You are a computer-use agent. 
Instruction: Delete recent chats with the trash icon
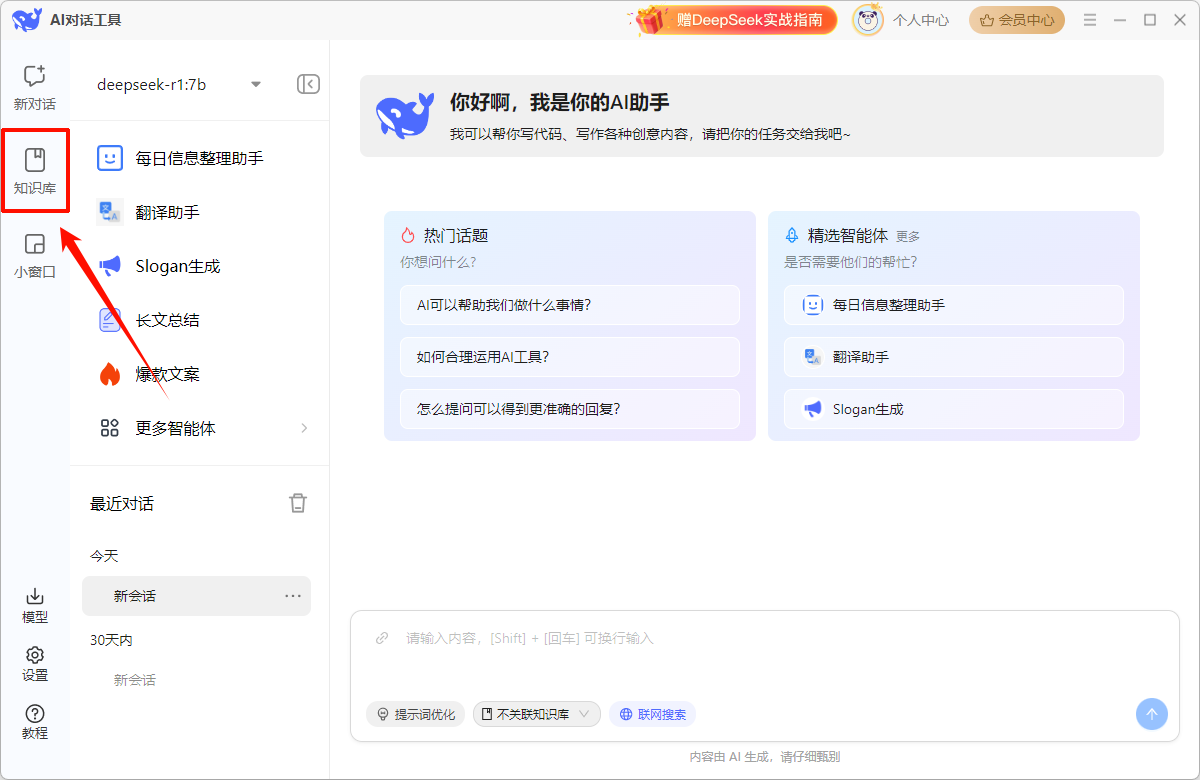298,503
